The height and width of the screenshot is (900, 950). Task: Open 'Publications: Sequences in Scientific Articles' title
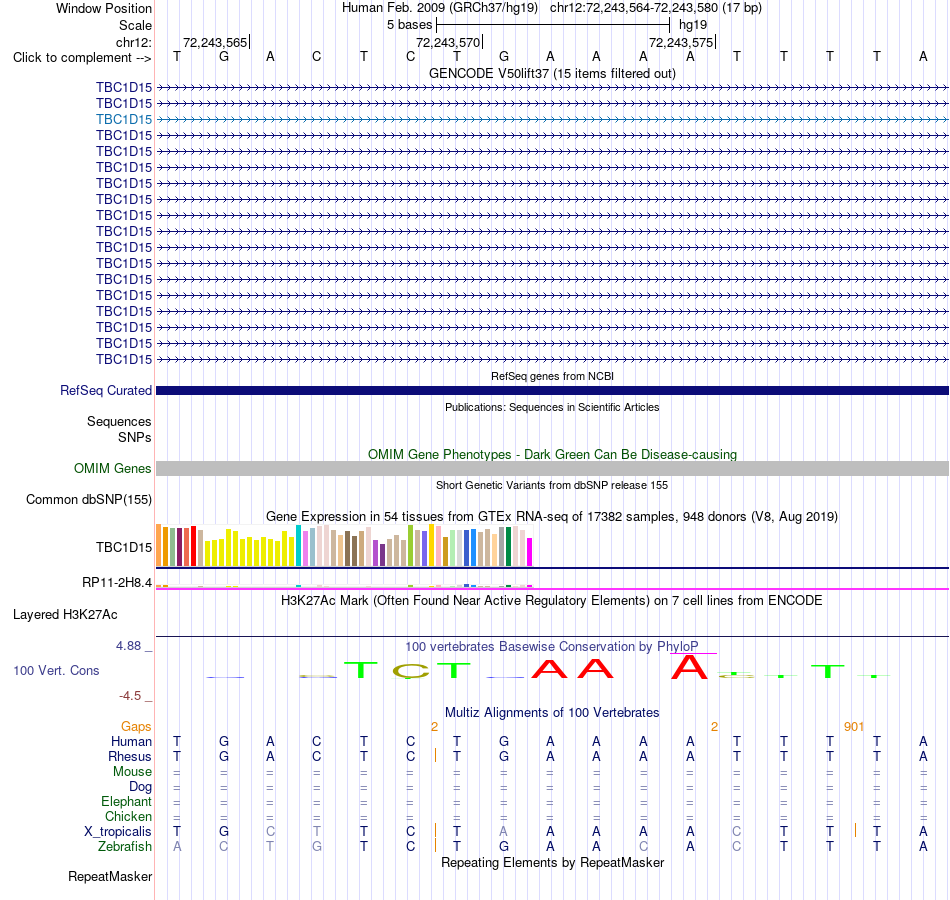[x=552, y=407]
